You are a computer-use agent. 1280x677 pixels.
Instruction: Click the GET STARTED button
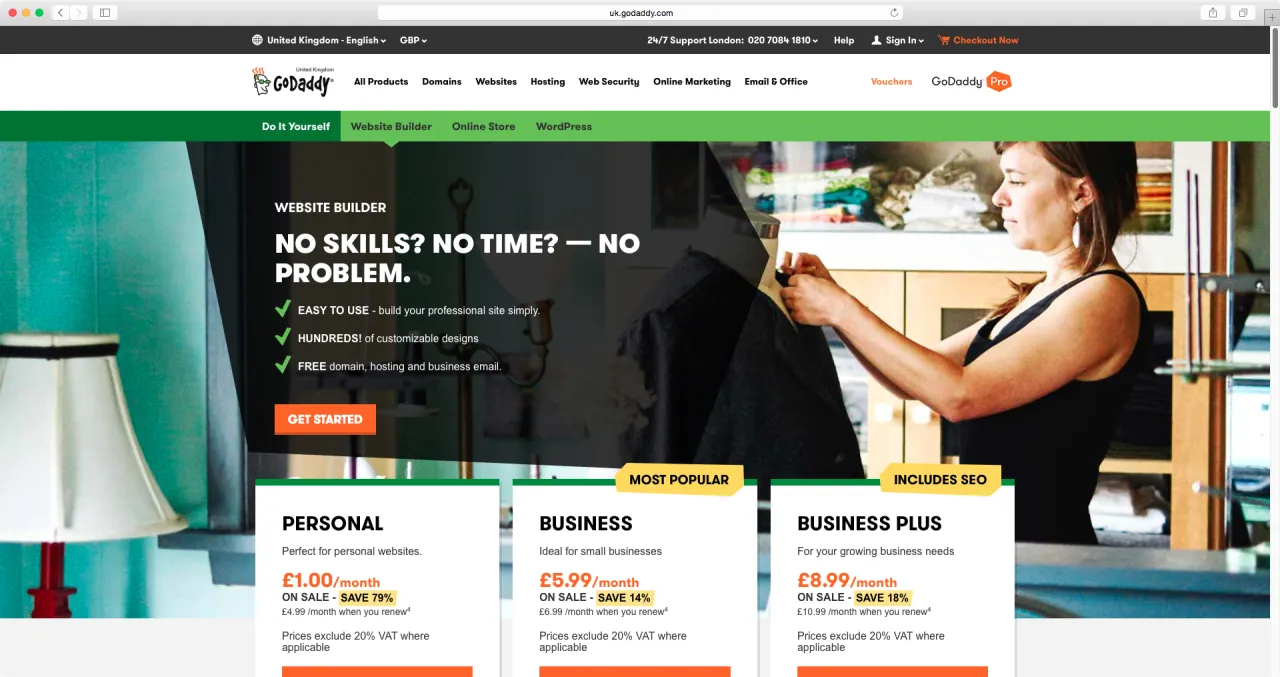point(325,419)
